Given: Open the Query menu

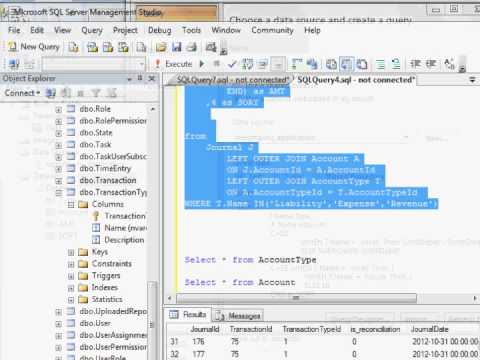Looking at the screenshot, I should pyautogui.click(x=92, y=30).
